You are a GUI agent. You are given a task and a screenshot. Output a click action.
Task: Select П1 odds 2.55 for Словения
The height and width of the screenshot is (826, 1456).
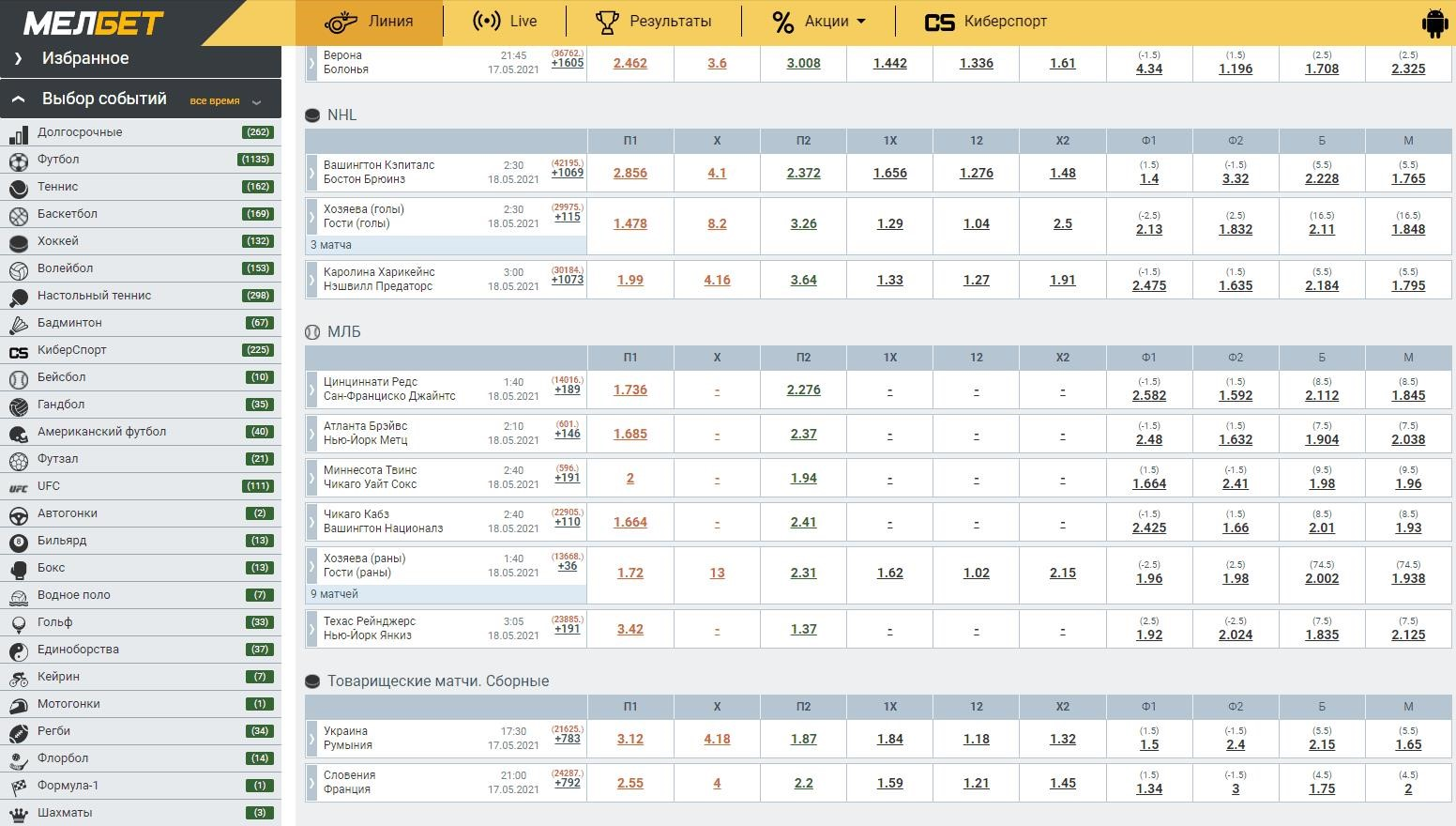point(630,783)
